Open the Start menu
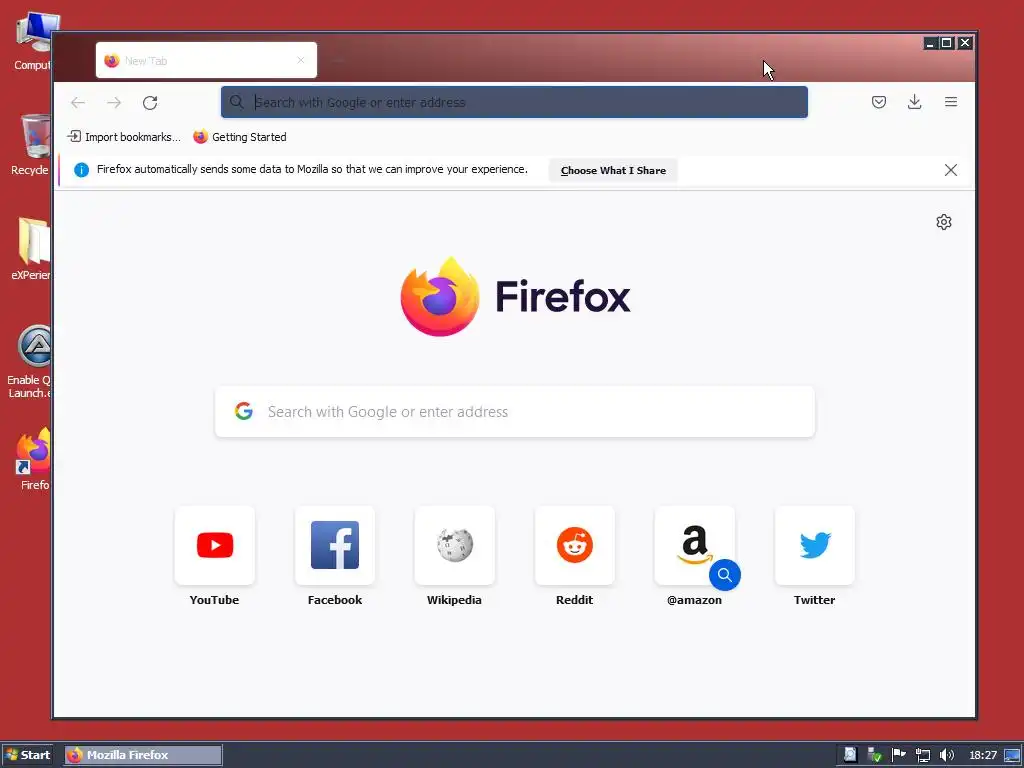Image resolution: width=1024 pixels, height=768 pixels. [x=27, y=755]
